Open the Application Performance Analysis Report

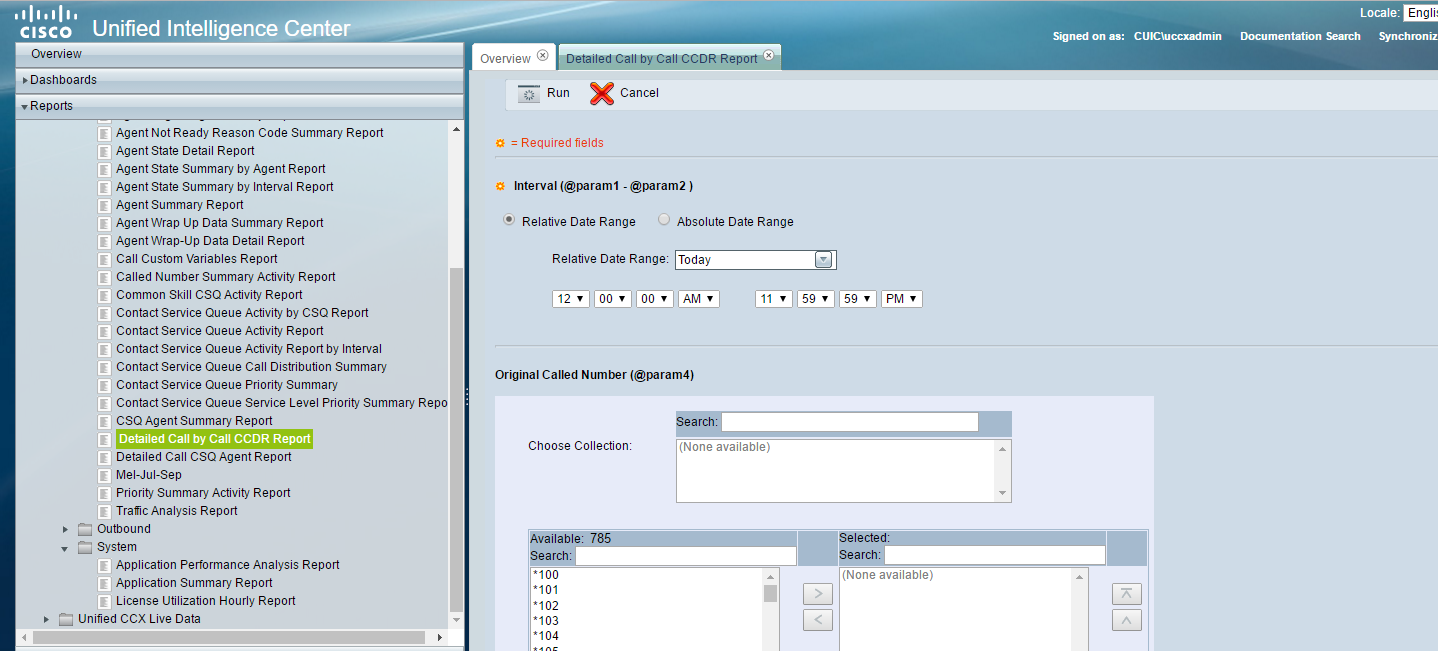click(x=228, y=565)
